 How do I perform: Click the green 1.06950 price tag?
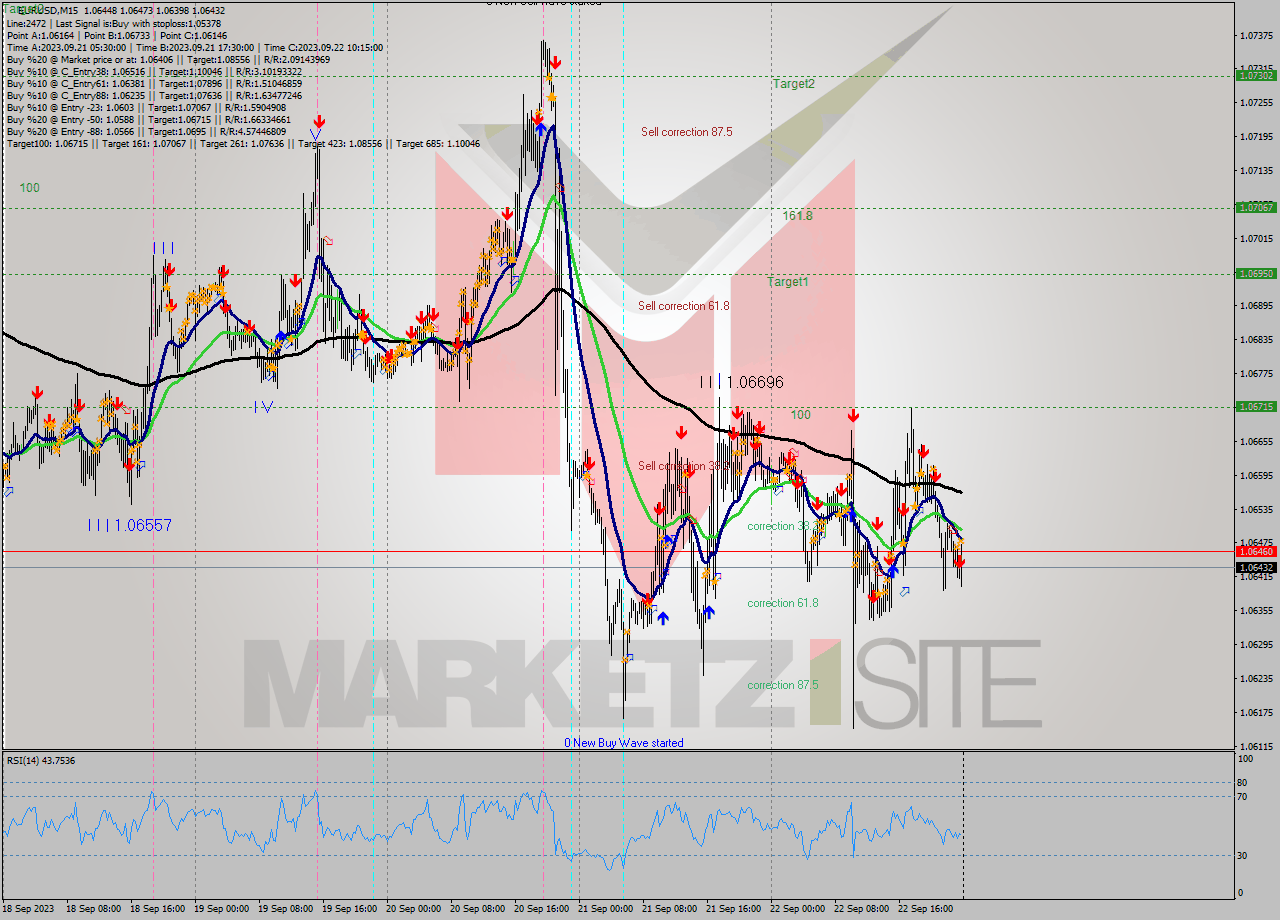(1255, 273)
